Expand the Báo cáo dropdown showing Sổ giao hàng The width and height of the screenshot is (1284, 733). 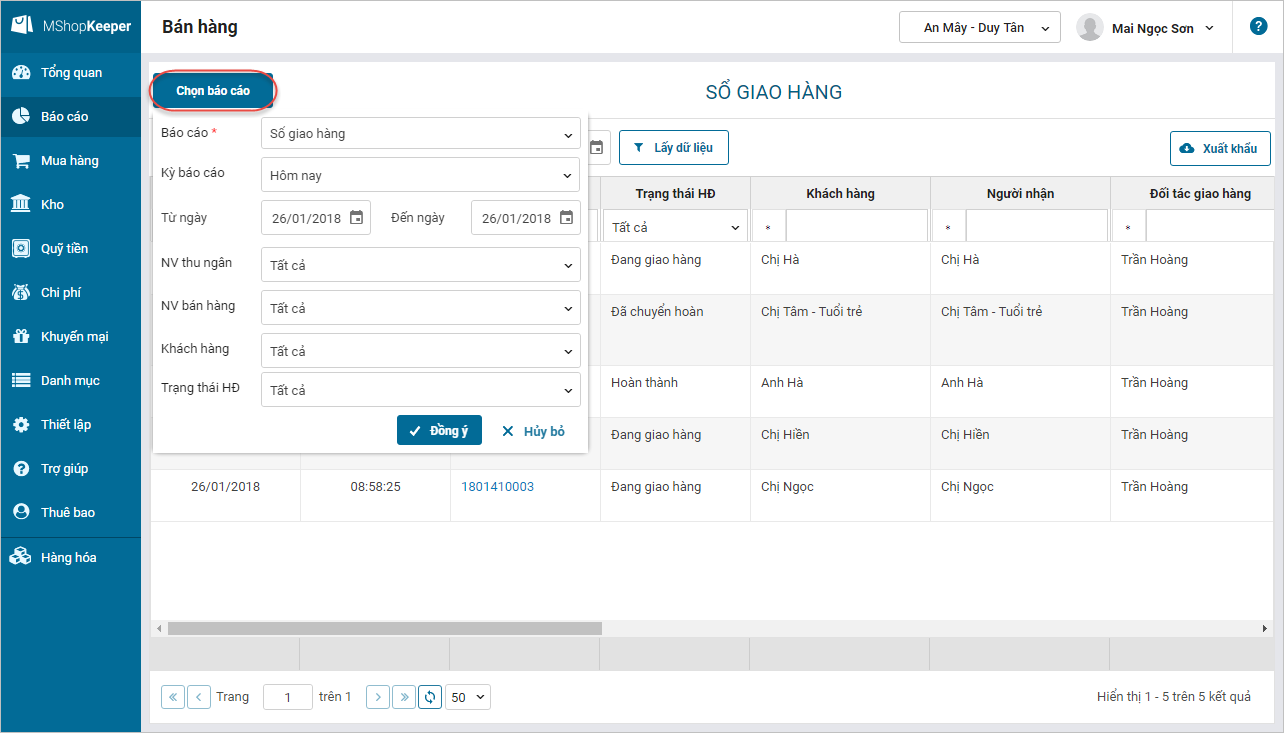[420, 133]
